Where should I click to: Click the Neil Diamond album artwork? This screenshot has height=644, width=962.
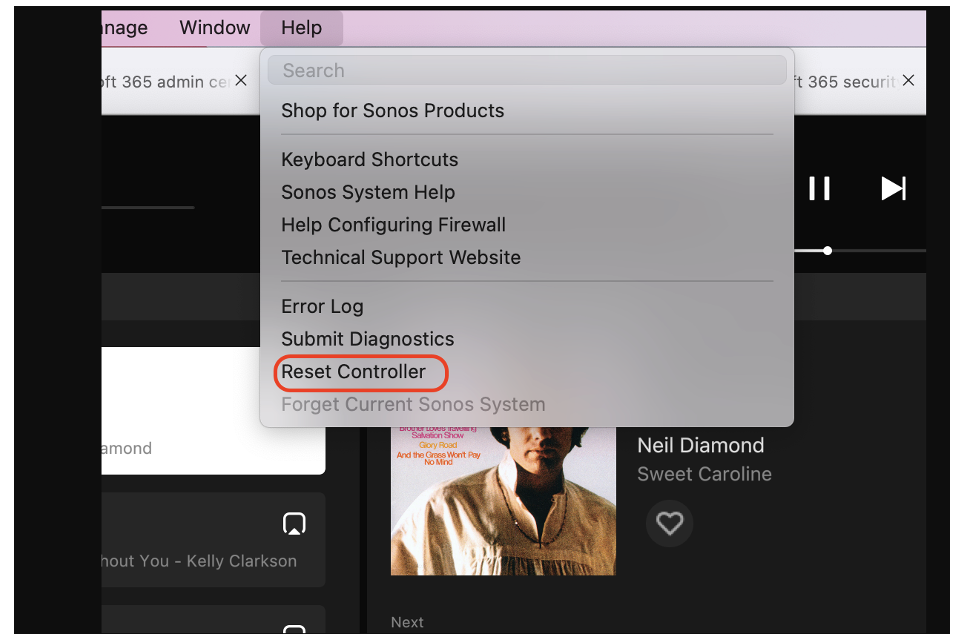tap(503, 501)
